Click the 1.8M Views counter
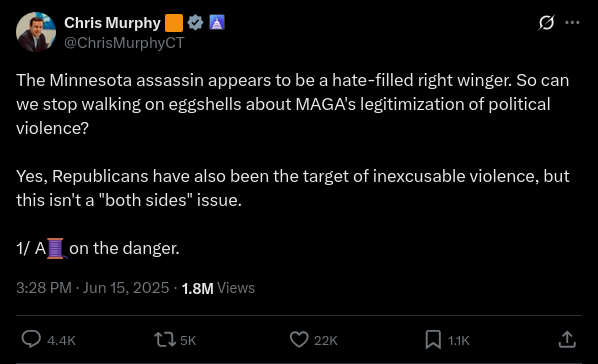This screenshot has height=364, width=598. pyautogui.click(x=218, y=288)
